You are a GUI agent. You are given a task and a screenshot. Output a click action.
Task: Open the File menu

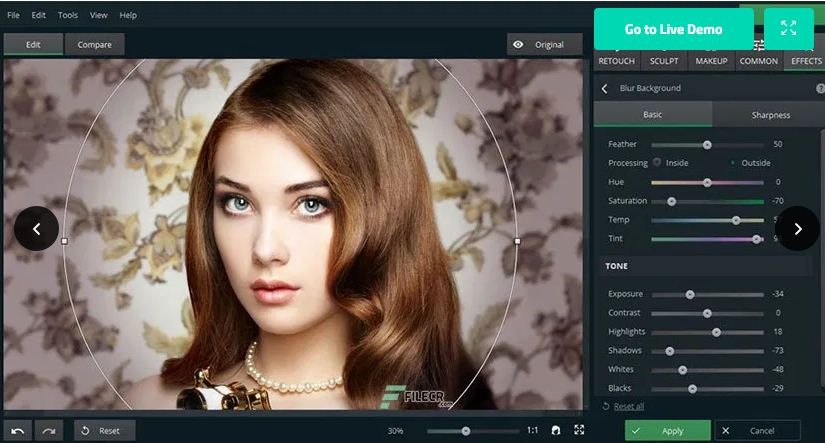point(13,15)
